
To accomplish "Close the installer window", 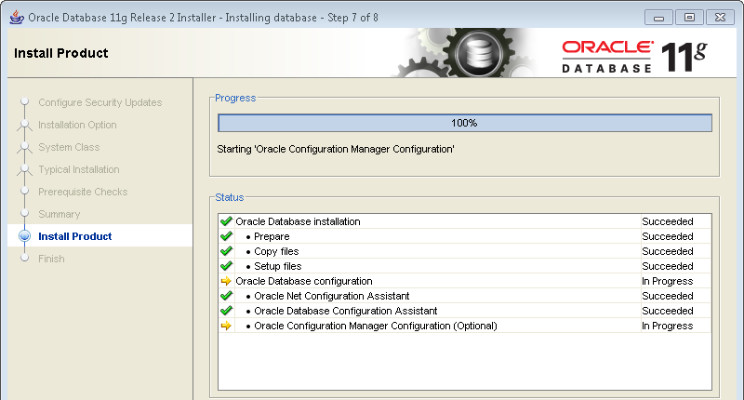I will pyautogui.click(x=720, y=18).
